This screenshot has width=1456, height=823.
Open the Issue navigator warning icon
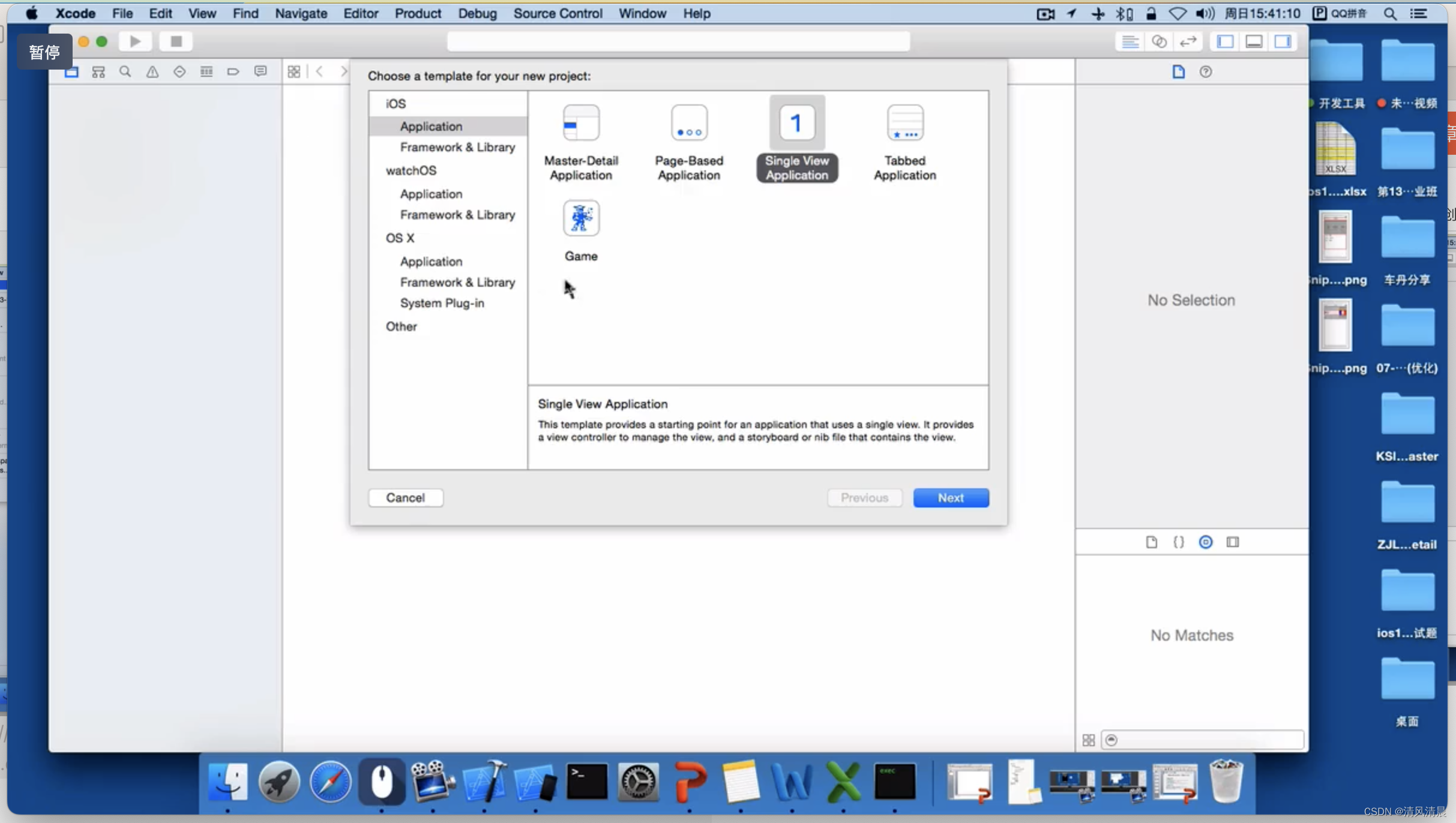(x=152, y=72)
